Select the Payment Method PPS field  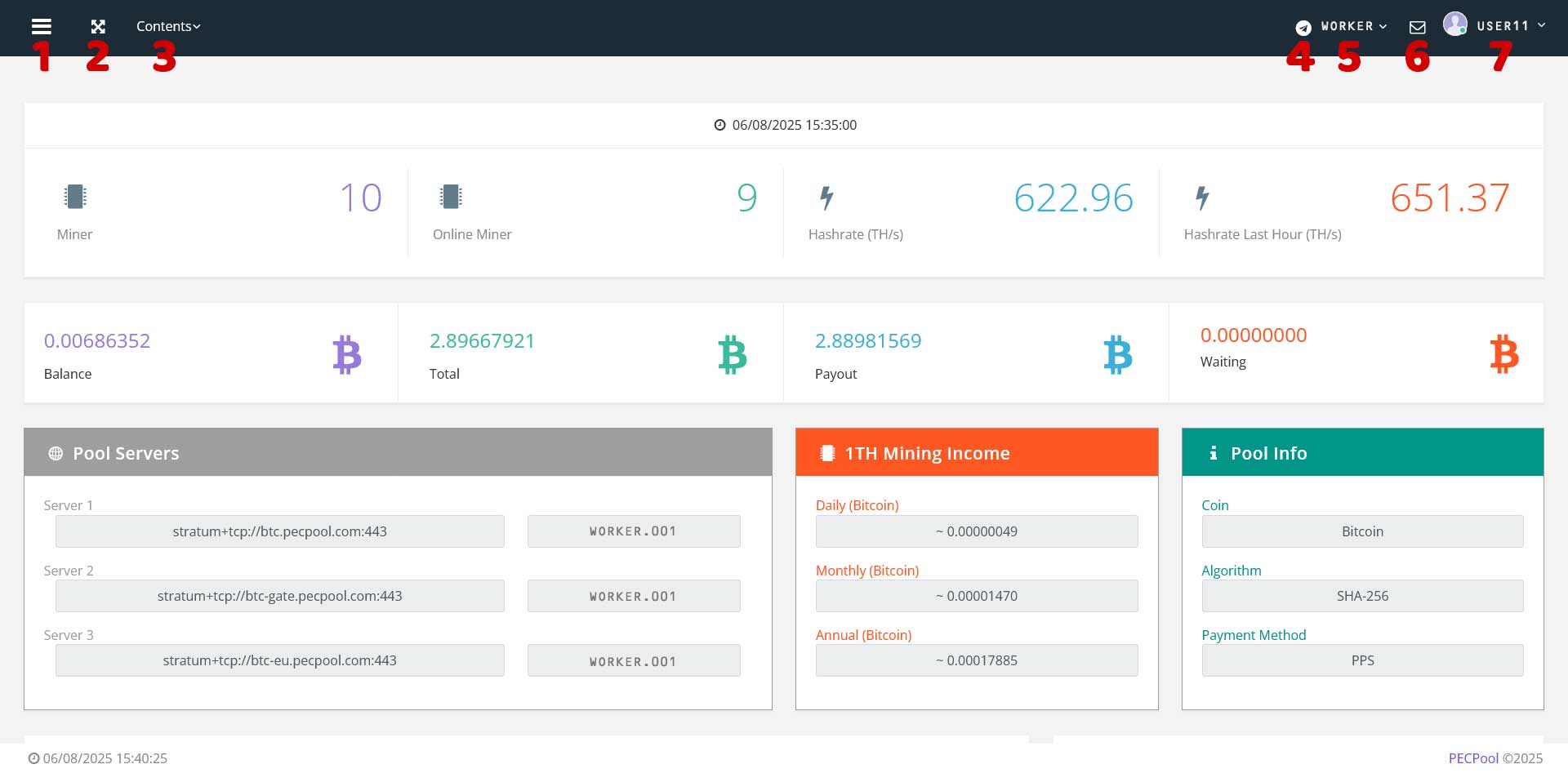click(x=1362, y=660)
